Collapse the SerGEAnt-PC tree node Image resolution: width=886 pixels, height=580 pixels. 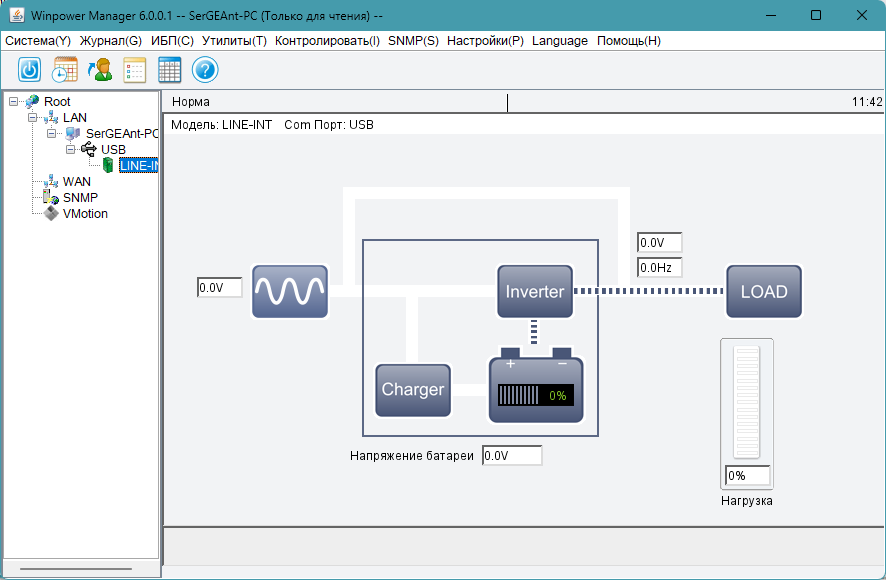pyautogui.click(x=51, y=134)
